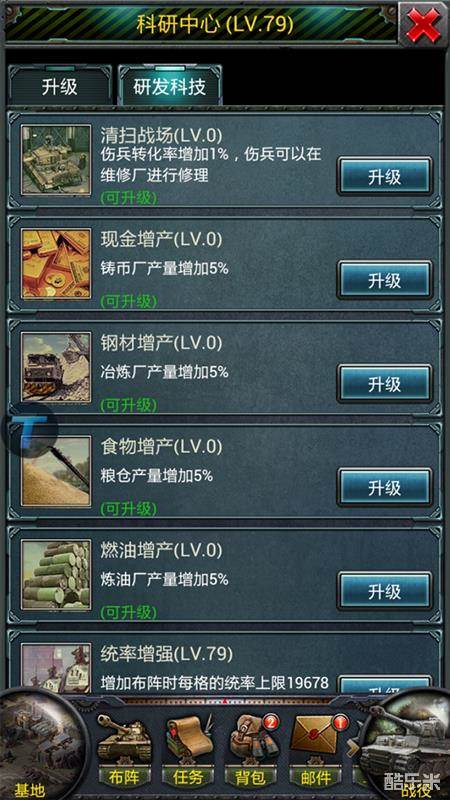The image size is (450, 800).
Task: Click the blue T floating icon
Action: [29, 430]
